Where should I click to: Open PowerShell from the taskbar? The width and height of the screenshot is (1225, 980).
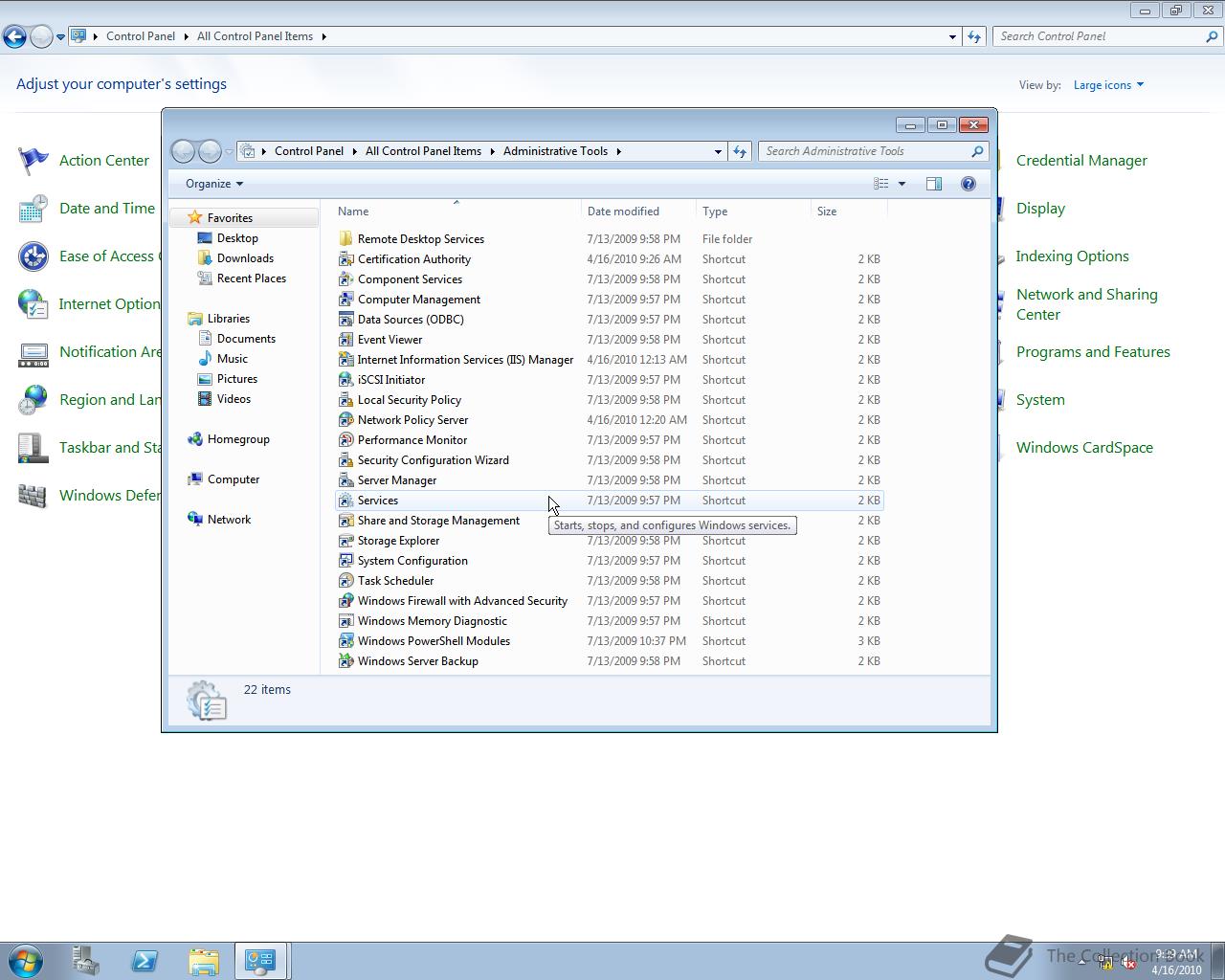tap(145, 961)
